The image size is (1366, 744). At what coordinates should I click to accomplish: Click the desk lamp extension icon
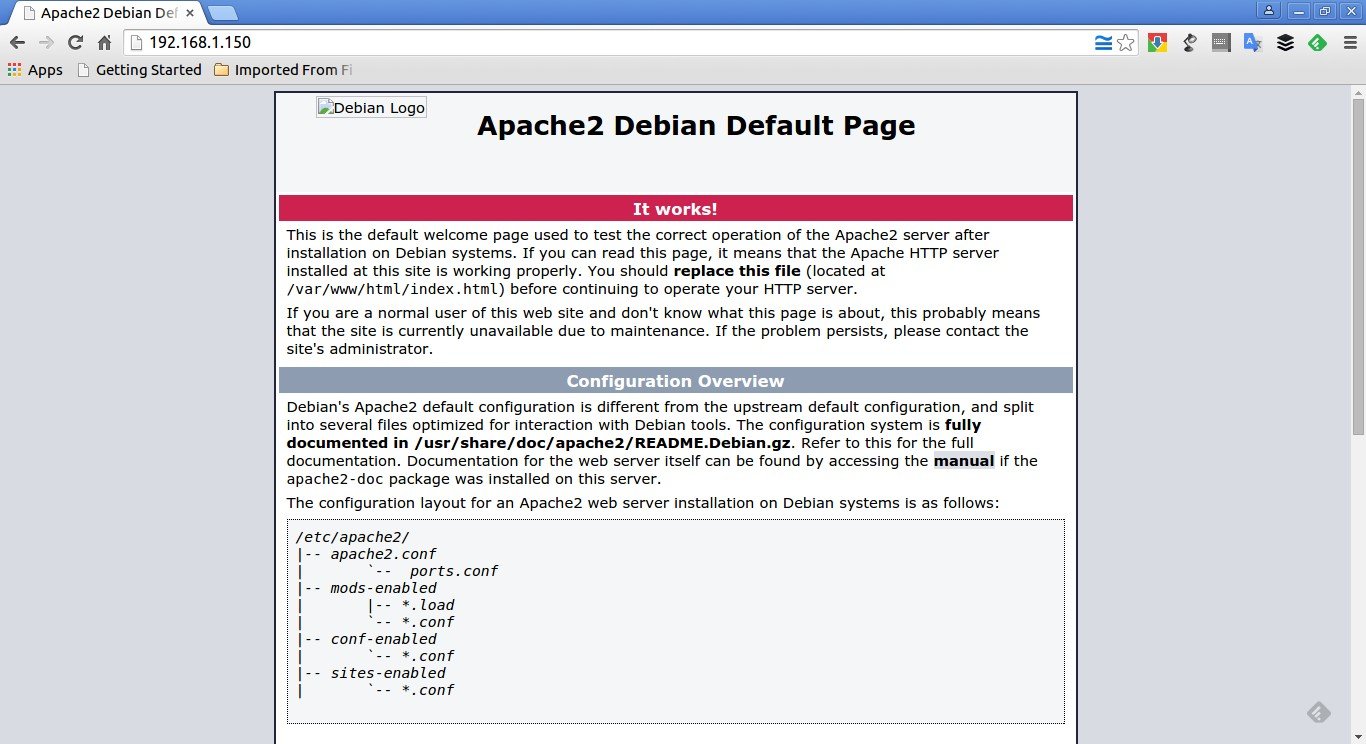click(x=1189, y=42)
